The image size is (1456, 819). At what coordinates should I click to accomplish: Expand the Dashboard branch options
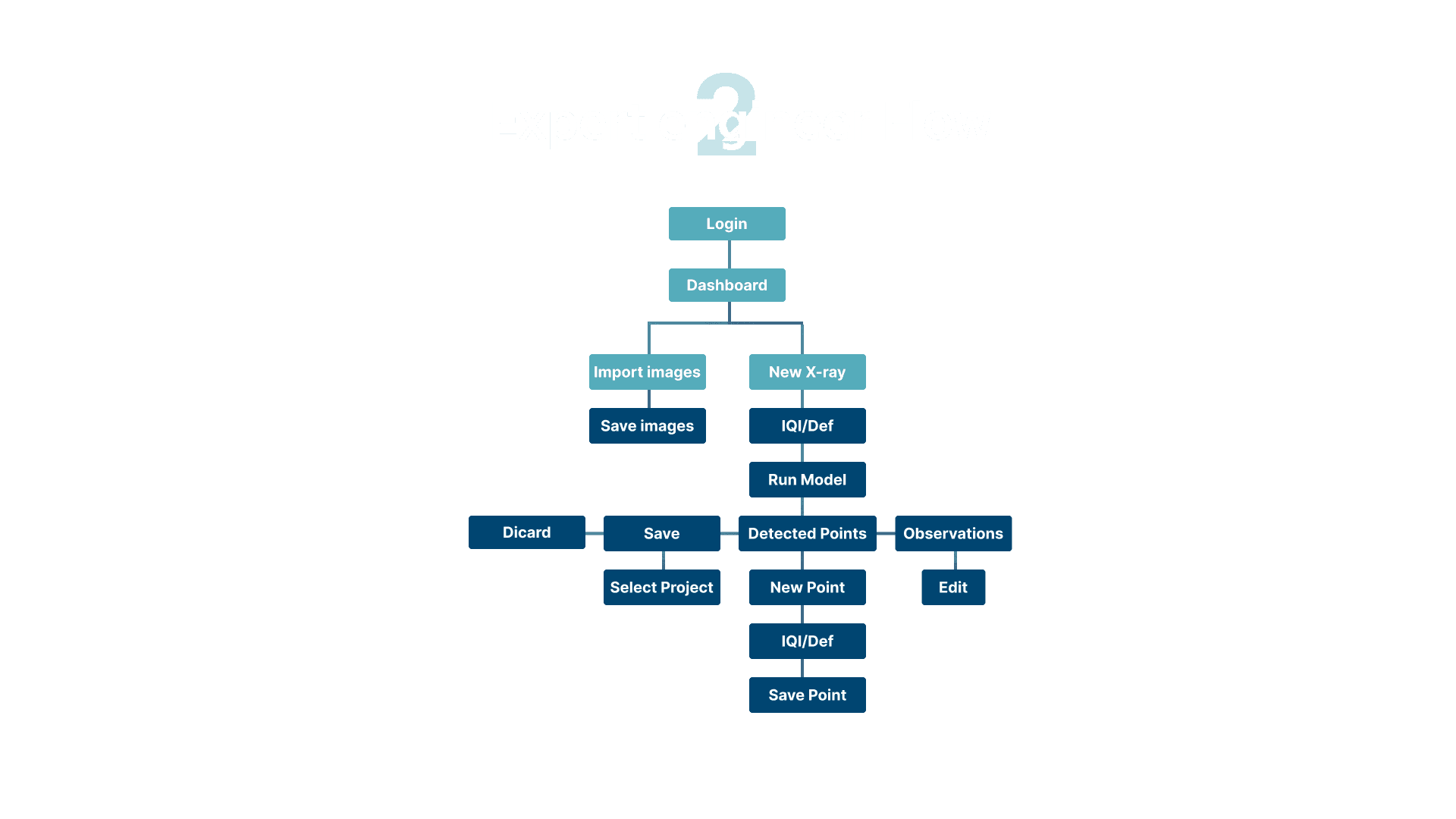[726, 285]
